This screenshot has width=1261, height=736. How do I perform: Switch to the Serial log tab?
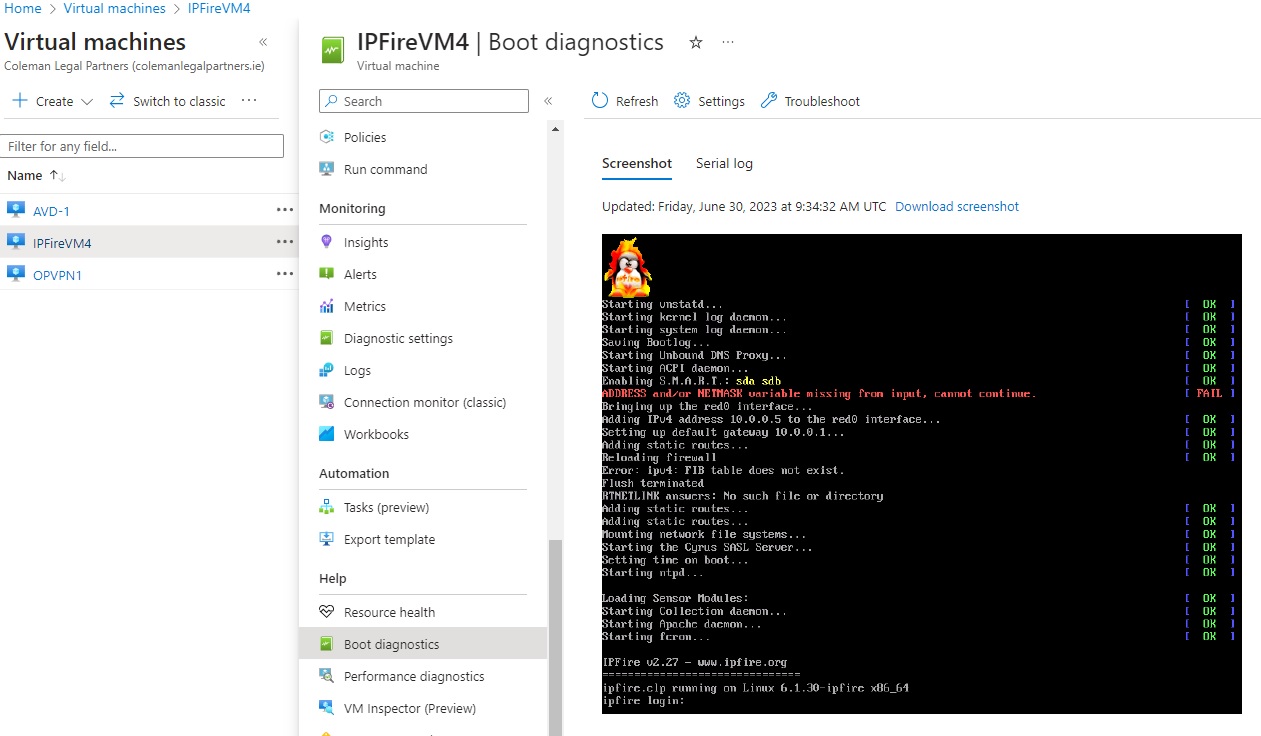724,163
